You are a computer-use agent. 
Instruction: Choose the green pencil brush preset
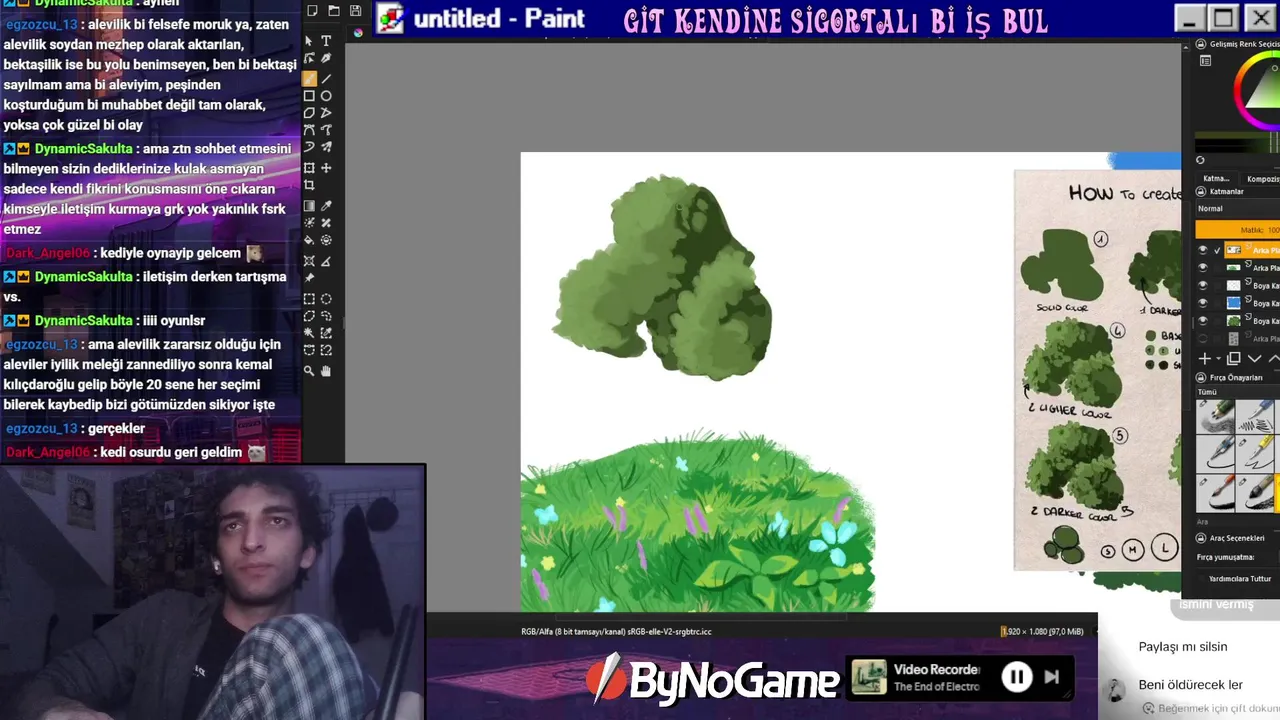point(1215,416)
